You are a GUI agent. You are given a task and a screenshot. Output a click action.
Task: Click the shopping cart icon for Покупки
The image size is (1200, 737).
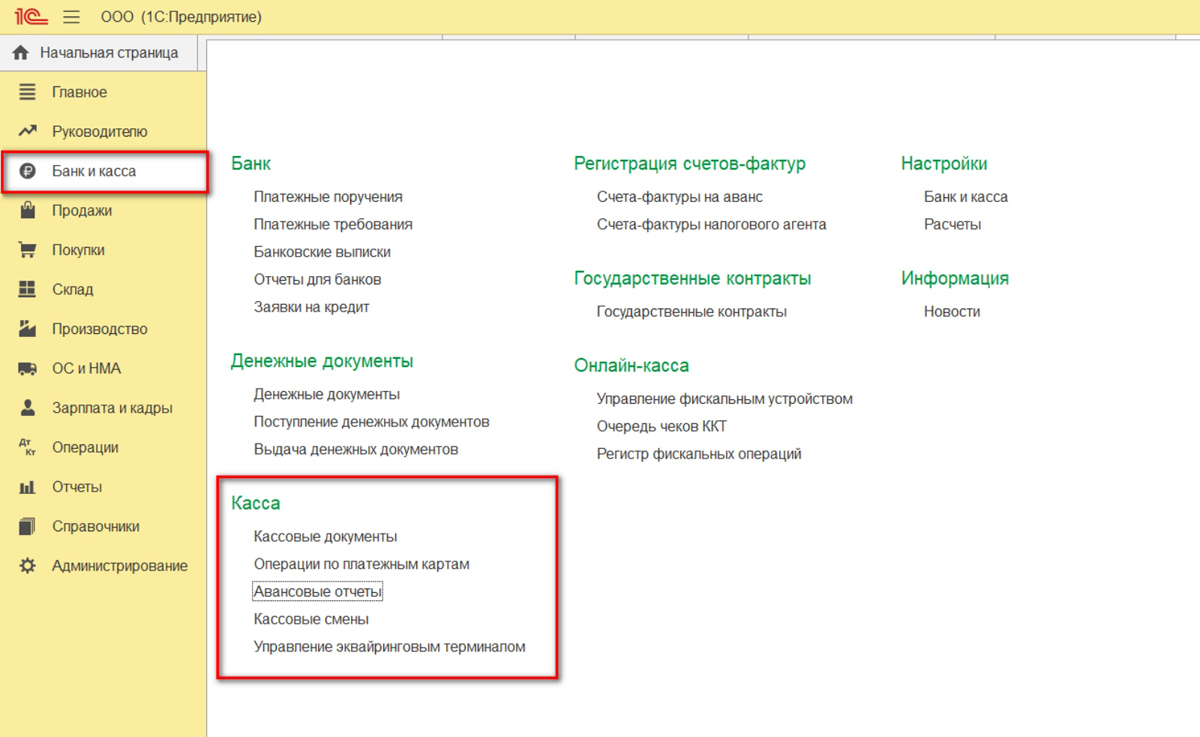tap(28, 250)
